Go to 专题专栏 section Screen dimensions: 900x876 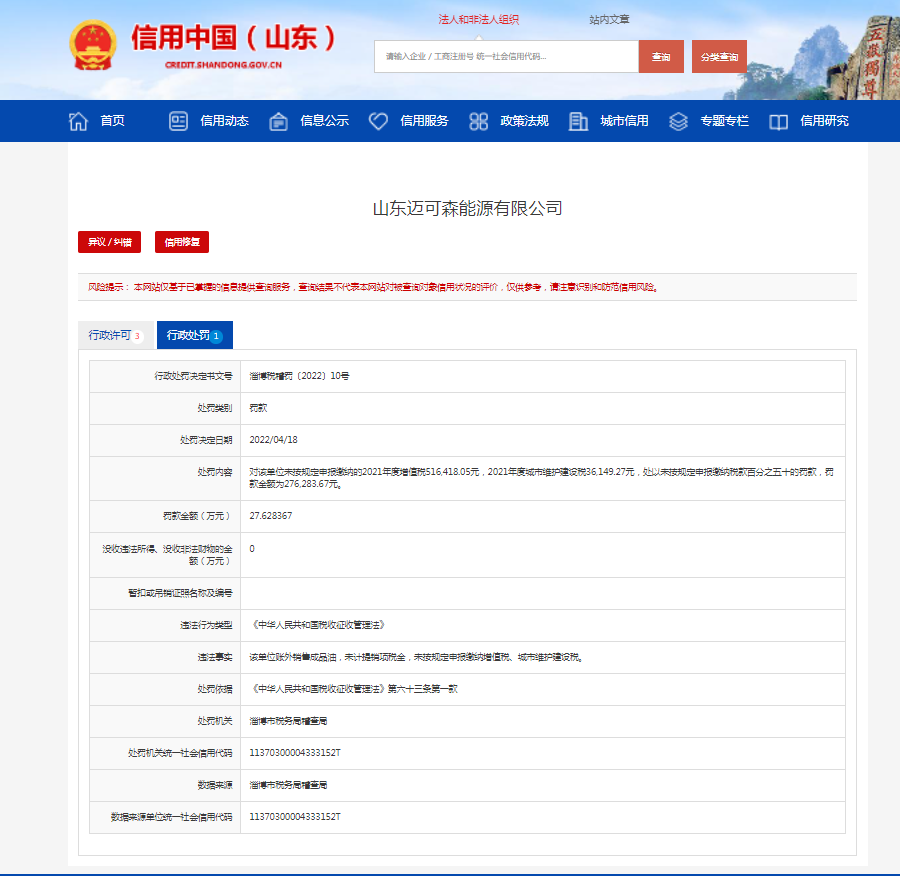click(x=724, y=121)
